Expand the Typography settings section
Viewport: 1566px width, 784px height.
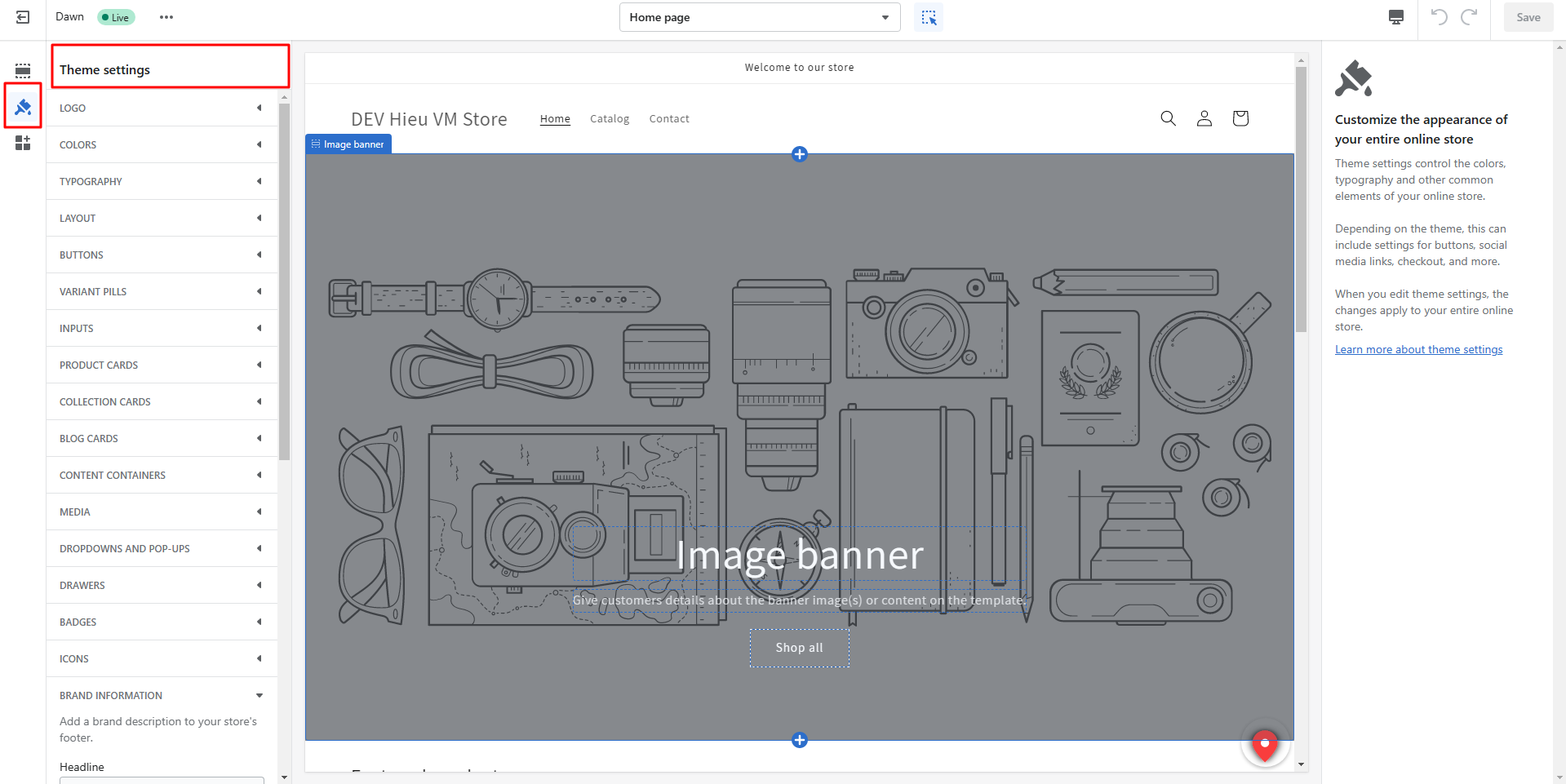click(x=162, y=181)
